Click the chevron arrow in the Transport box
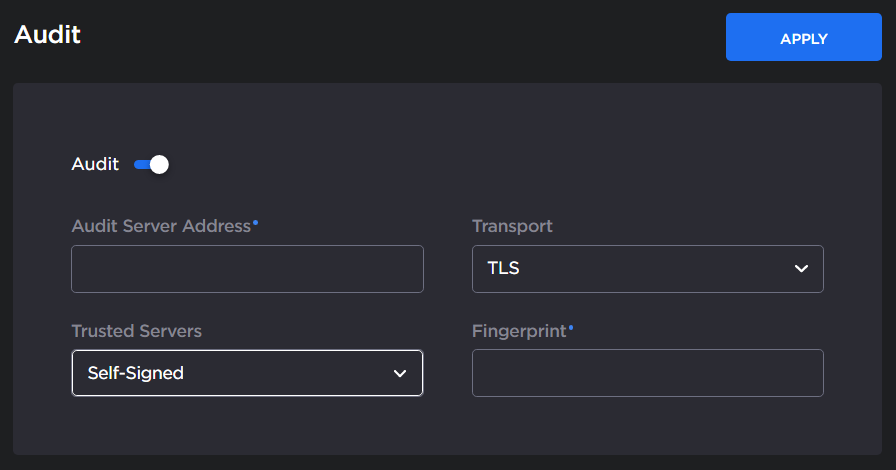The image size is (896, 470). [800, 269]
